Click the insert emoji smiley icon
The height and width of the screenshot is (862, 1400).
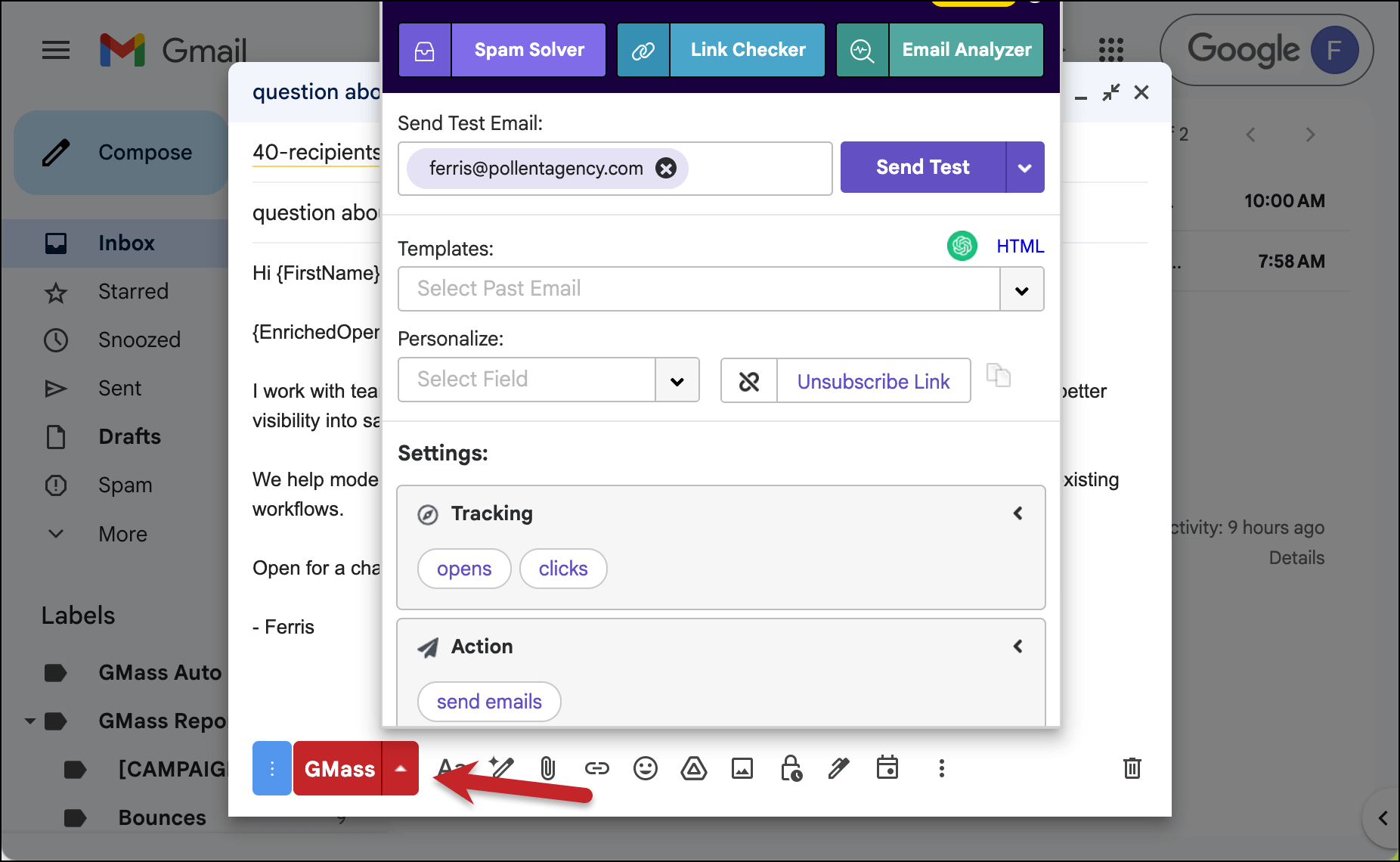pos(645,769)
